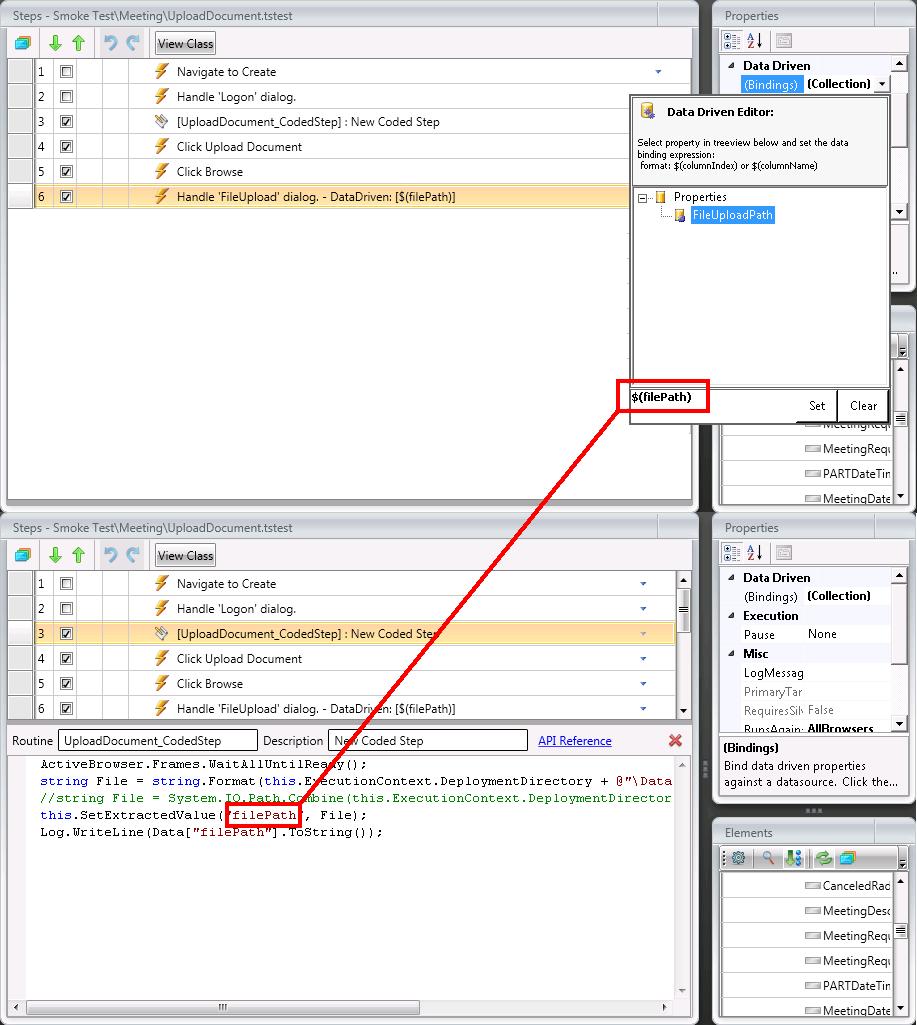Screen dimensions: 917x1025
Task: Uncheck upper step 3 coded step checkbox
Action: coord(66,122)
